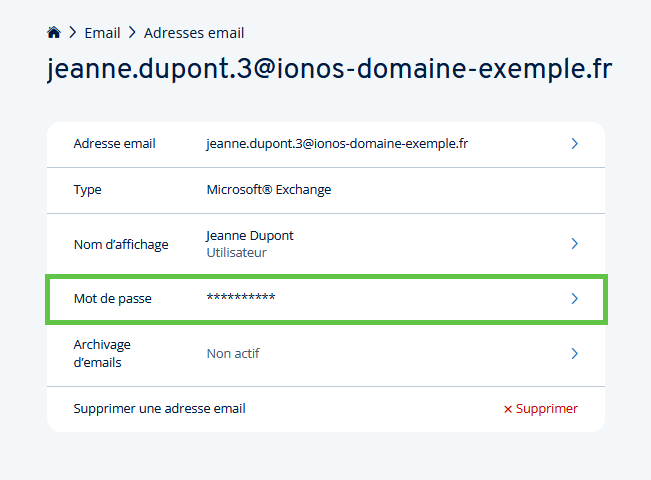Click the jeanne.dupont.3 page title heading

click(x=329, y=70)
